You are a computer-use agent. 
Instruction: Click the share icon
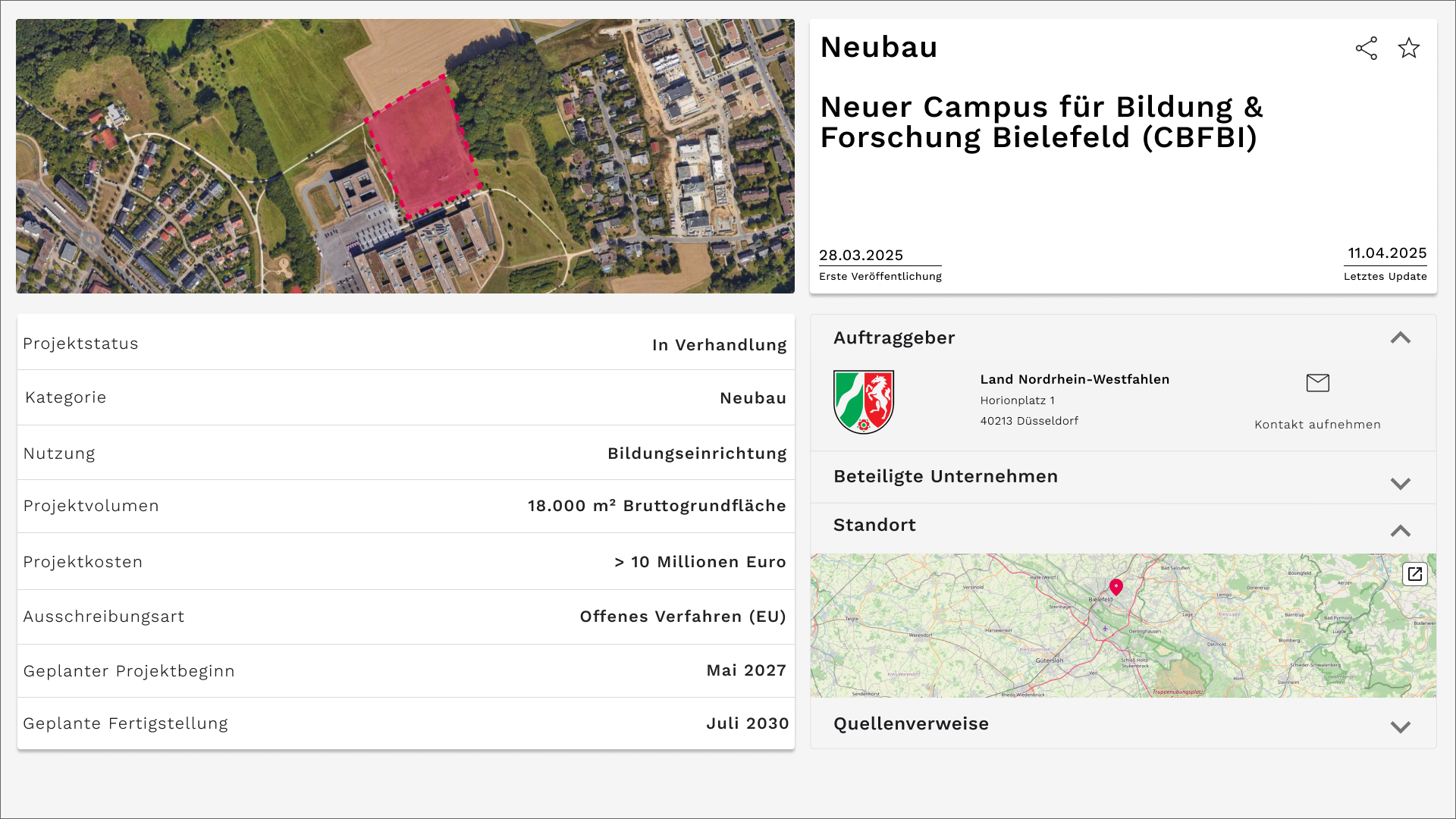(x=1366, y=49)
